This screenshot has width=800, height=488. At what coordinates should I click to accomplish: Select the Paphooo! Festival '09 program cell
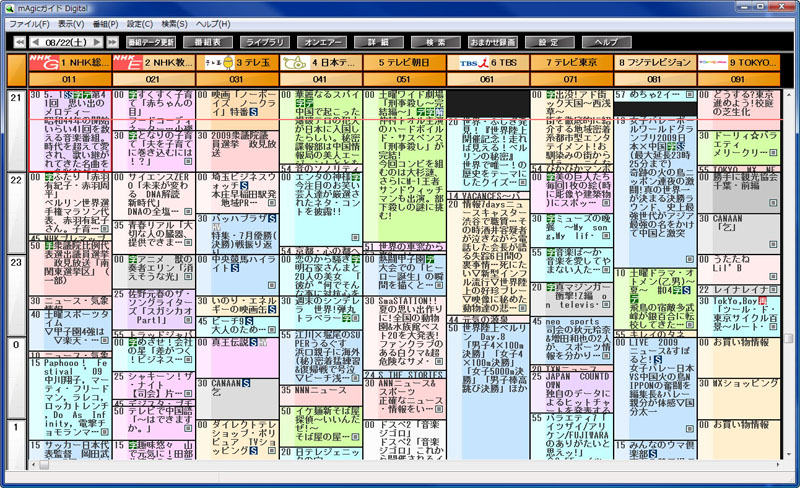[x=70, y=399]
